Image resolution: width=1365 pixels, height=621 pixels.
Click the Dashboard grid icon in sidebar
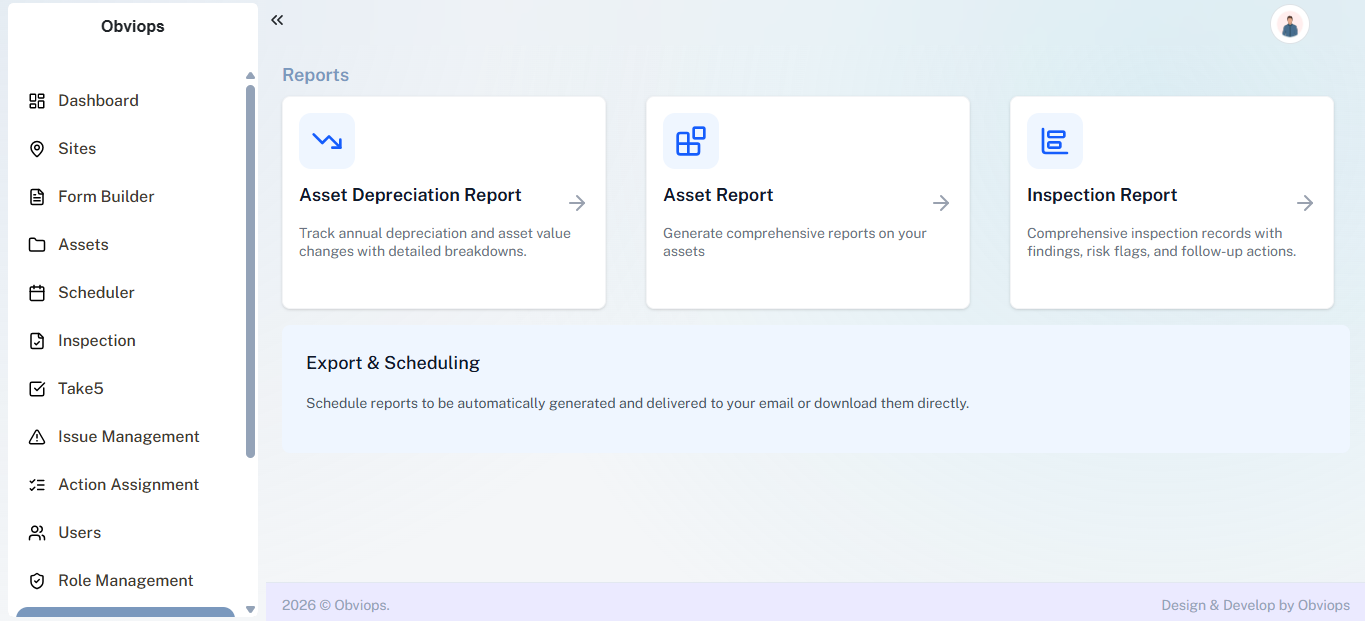click(37, 101)
